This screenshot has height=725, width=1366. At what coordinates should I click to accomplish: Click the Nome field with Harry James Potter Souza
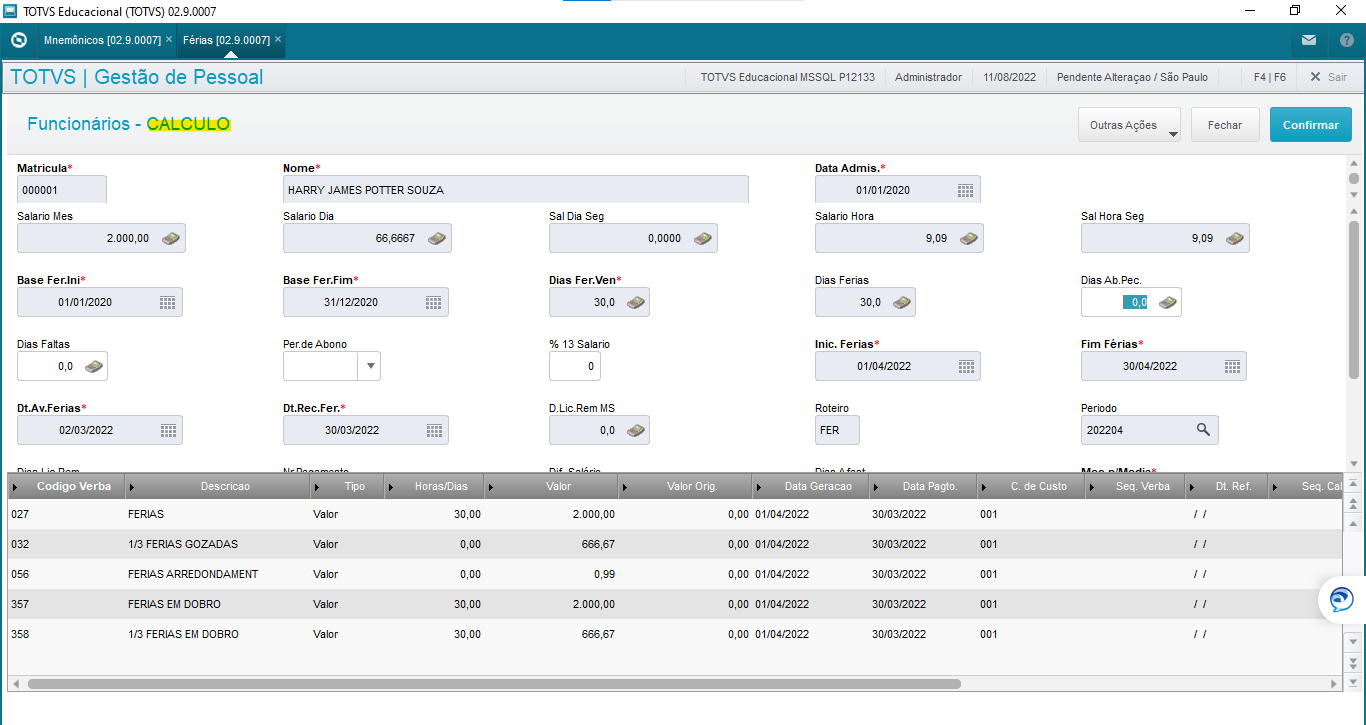pyautogui.click(x=516, y=190)
